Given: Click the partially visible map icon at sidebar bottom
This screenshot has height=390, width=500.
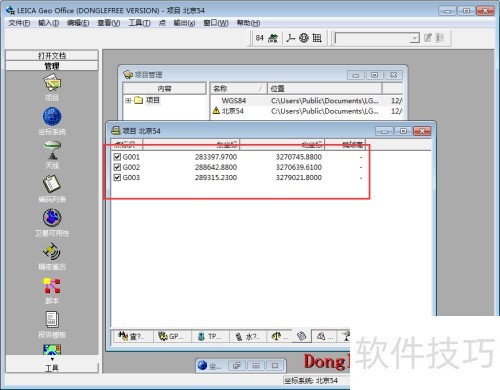Looking at the screenshot, I should pos(52,350).
